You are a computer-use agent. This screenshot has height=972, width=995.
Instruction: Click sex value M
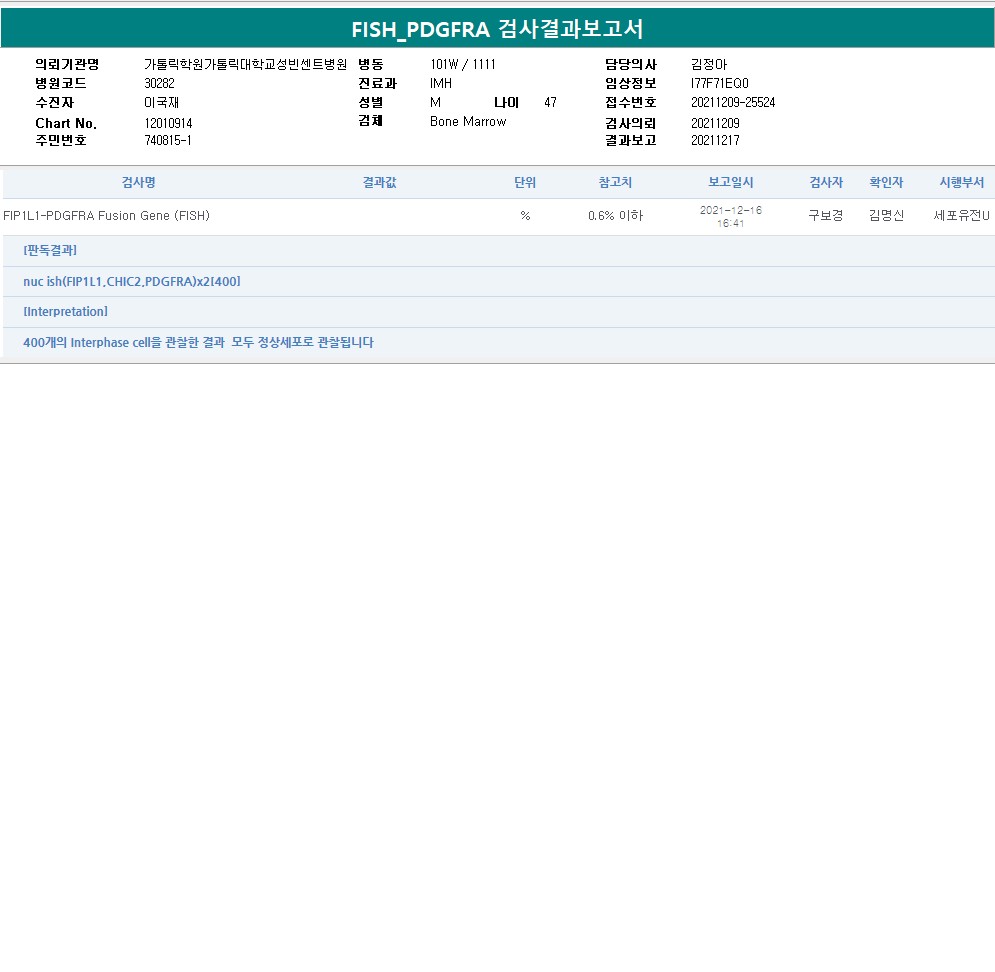click(x=435, y=102)
